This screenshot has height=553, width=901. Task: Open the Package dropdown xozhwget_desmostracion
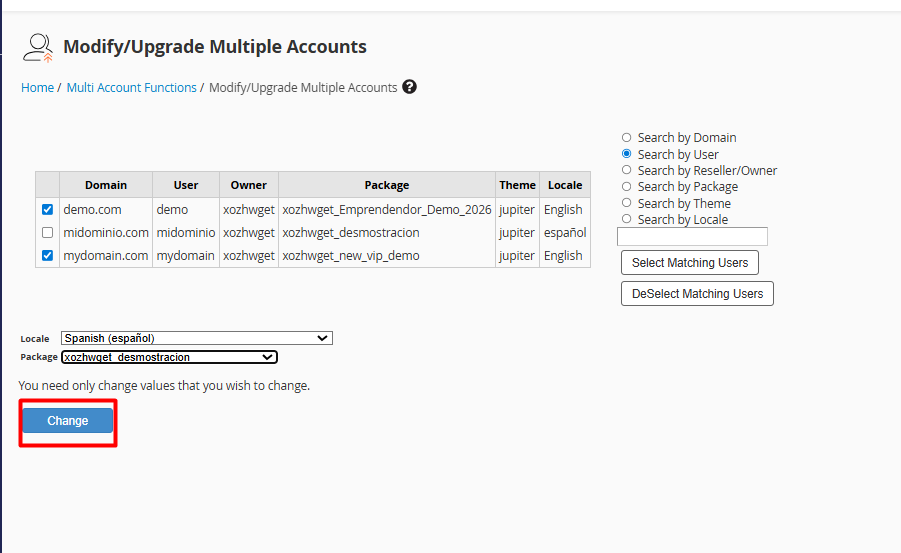(x=170, y=357)
